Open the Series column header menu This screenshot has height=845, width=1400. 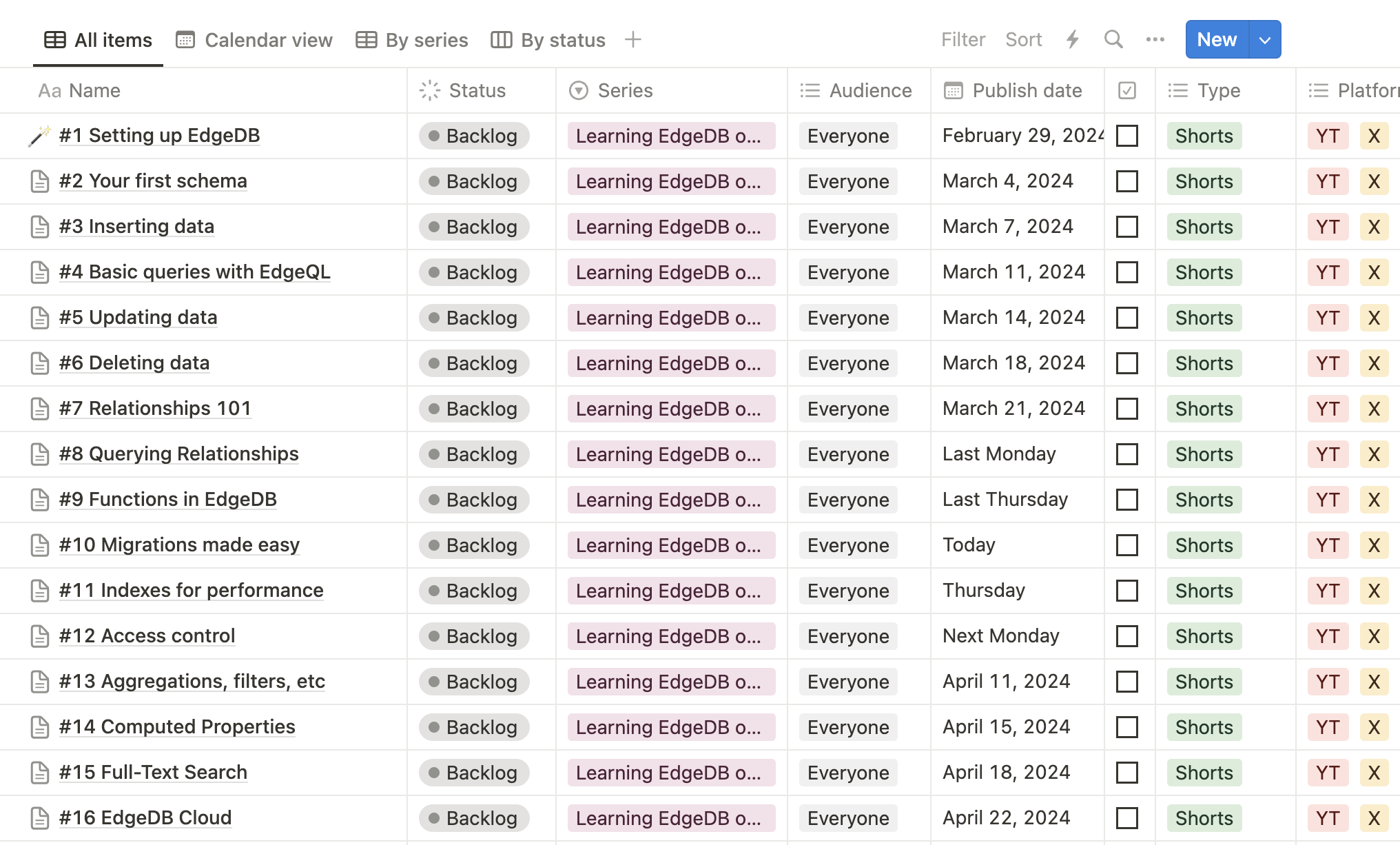pyautogui.click(x=625, y=90)
